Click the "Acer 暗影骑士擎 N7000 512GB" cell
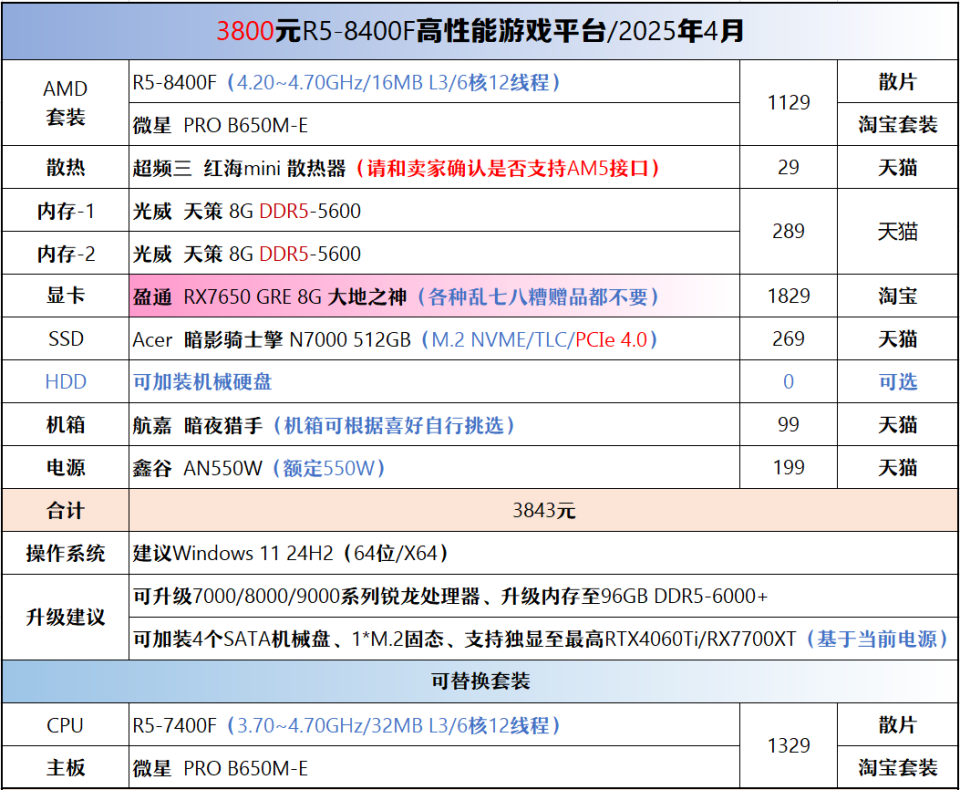The width and height of the screenshot is (960, 790). click(434, 339)
